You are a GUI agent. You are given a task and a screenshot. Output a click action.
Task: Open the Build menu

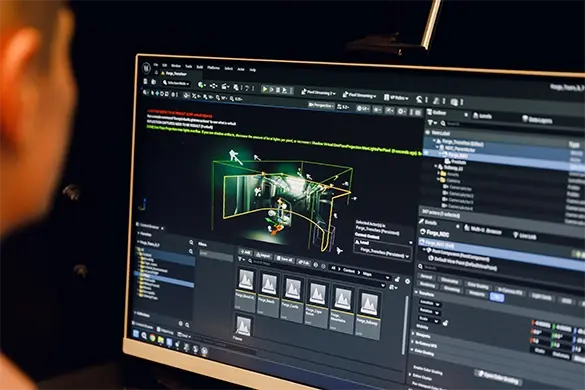[200, 67]
